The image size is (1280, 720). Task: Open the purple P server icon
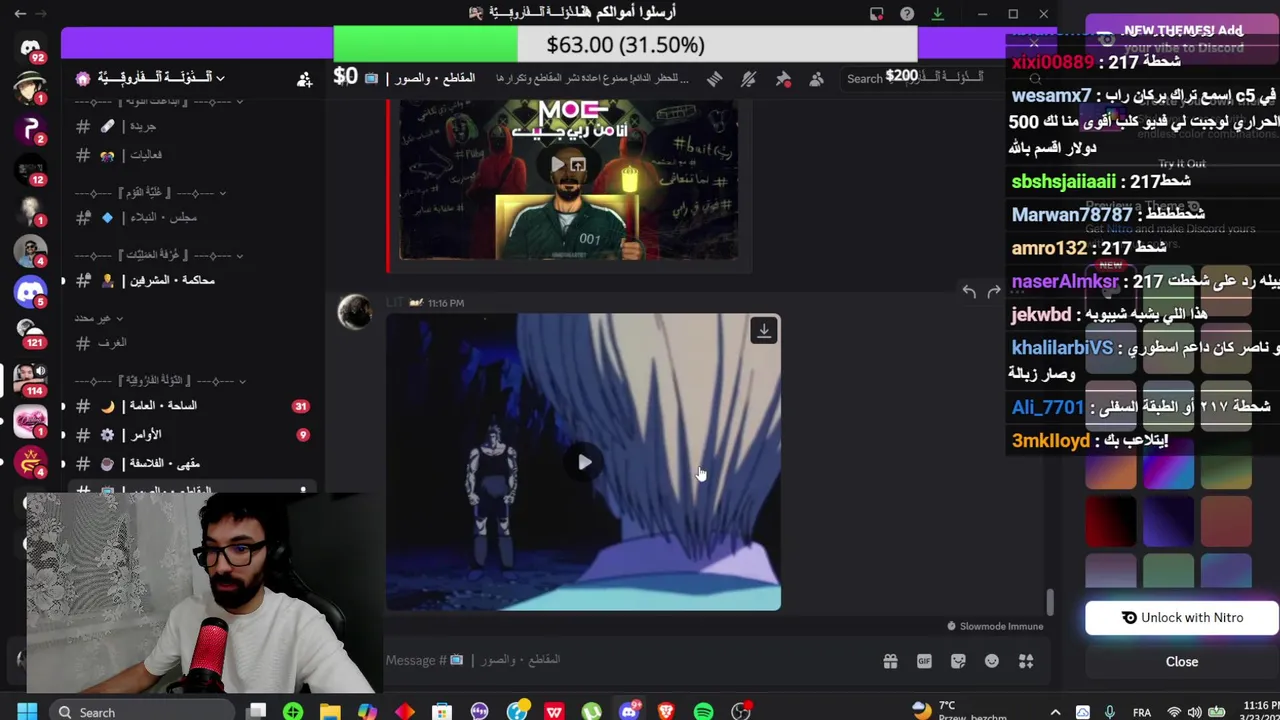click(x=30, y=129)
